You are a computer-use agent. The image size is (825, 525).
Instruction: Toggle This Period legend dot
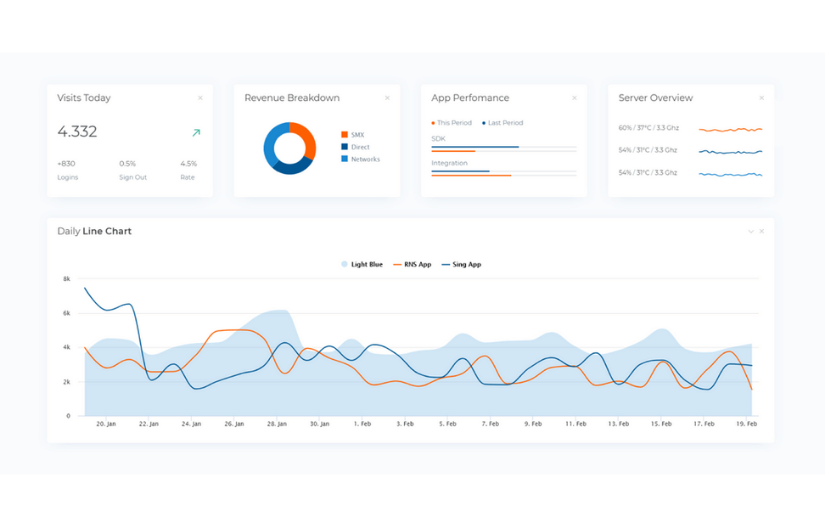click(x=433, y=123)
